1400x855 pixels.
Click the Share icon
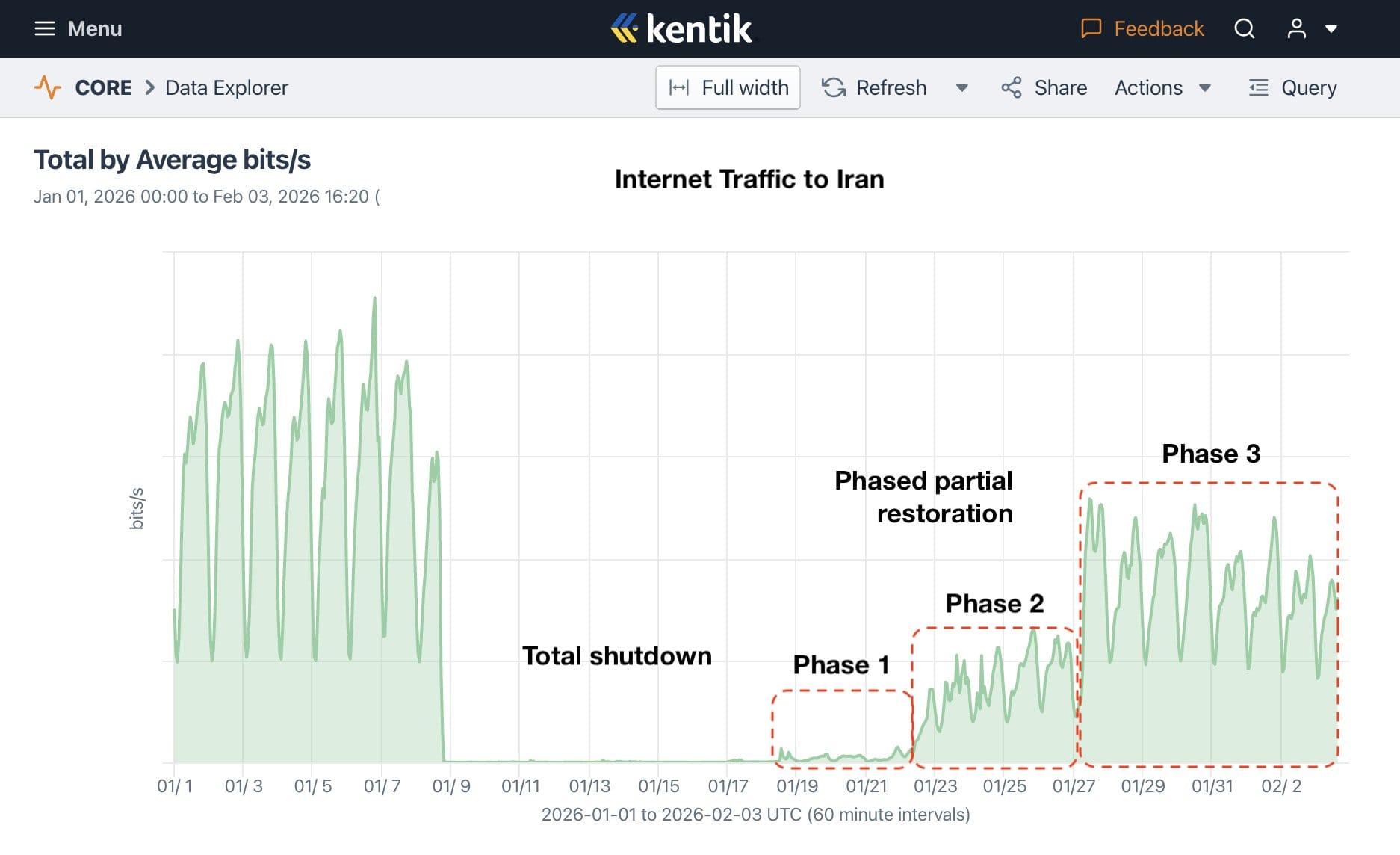click(x=1012, y=87)
